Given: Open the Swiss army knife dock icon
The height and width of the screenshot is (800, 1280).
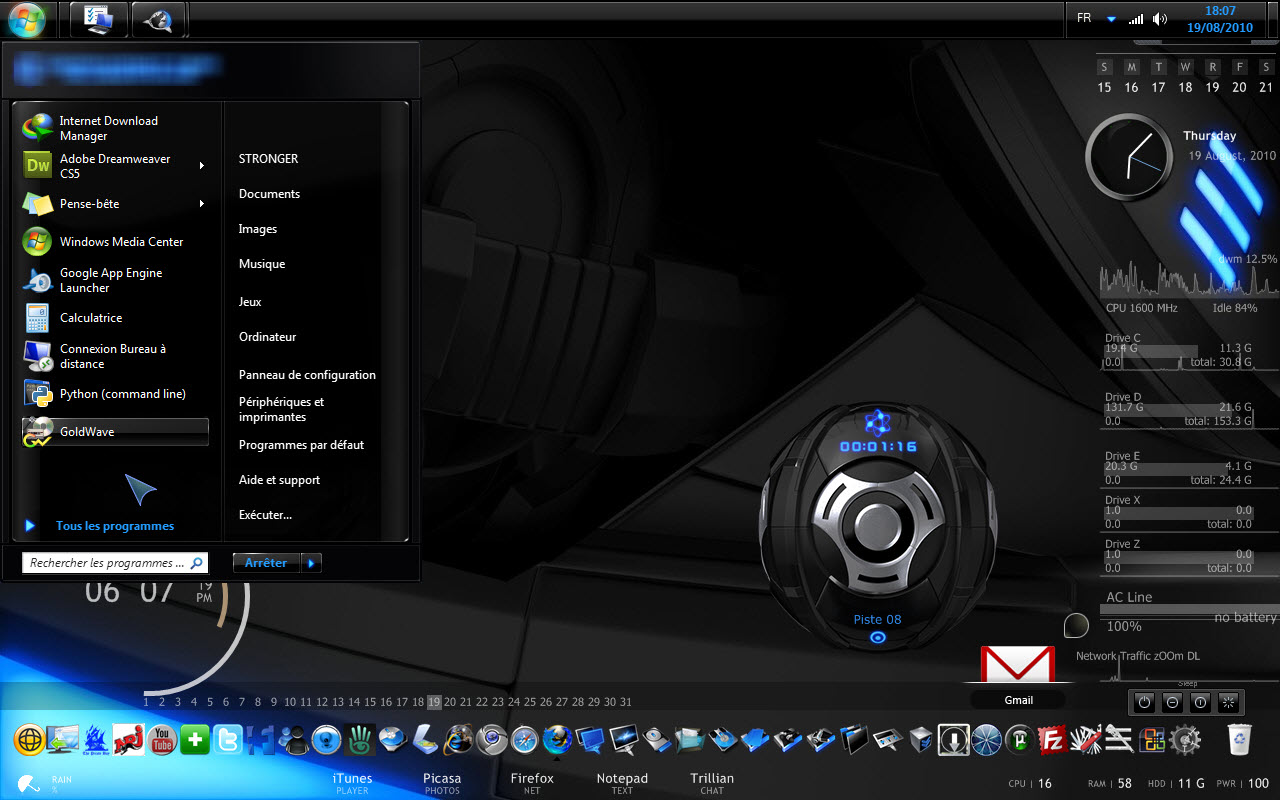Looking at the screenshot, I should point(1085,740).
